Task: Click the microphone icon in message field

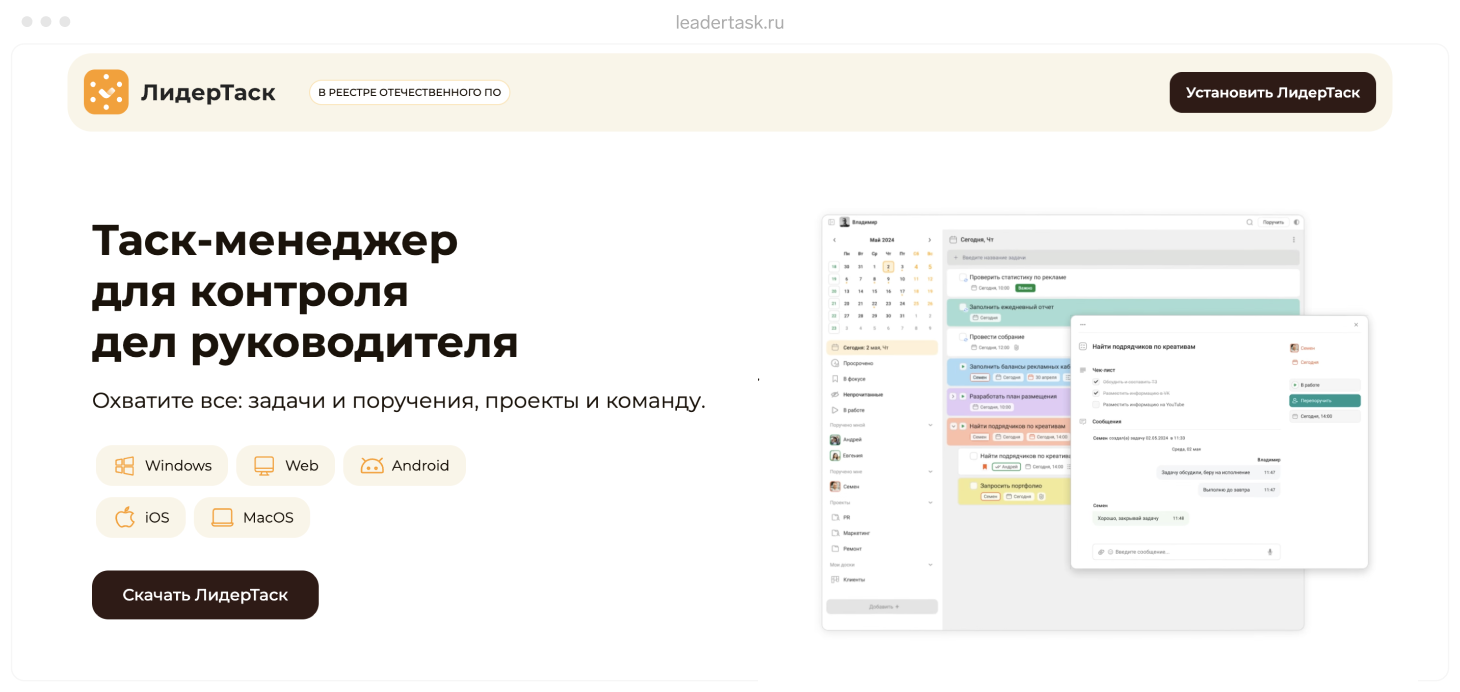Action: pyautogui.click(x=1270, y=552)
